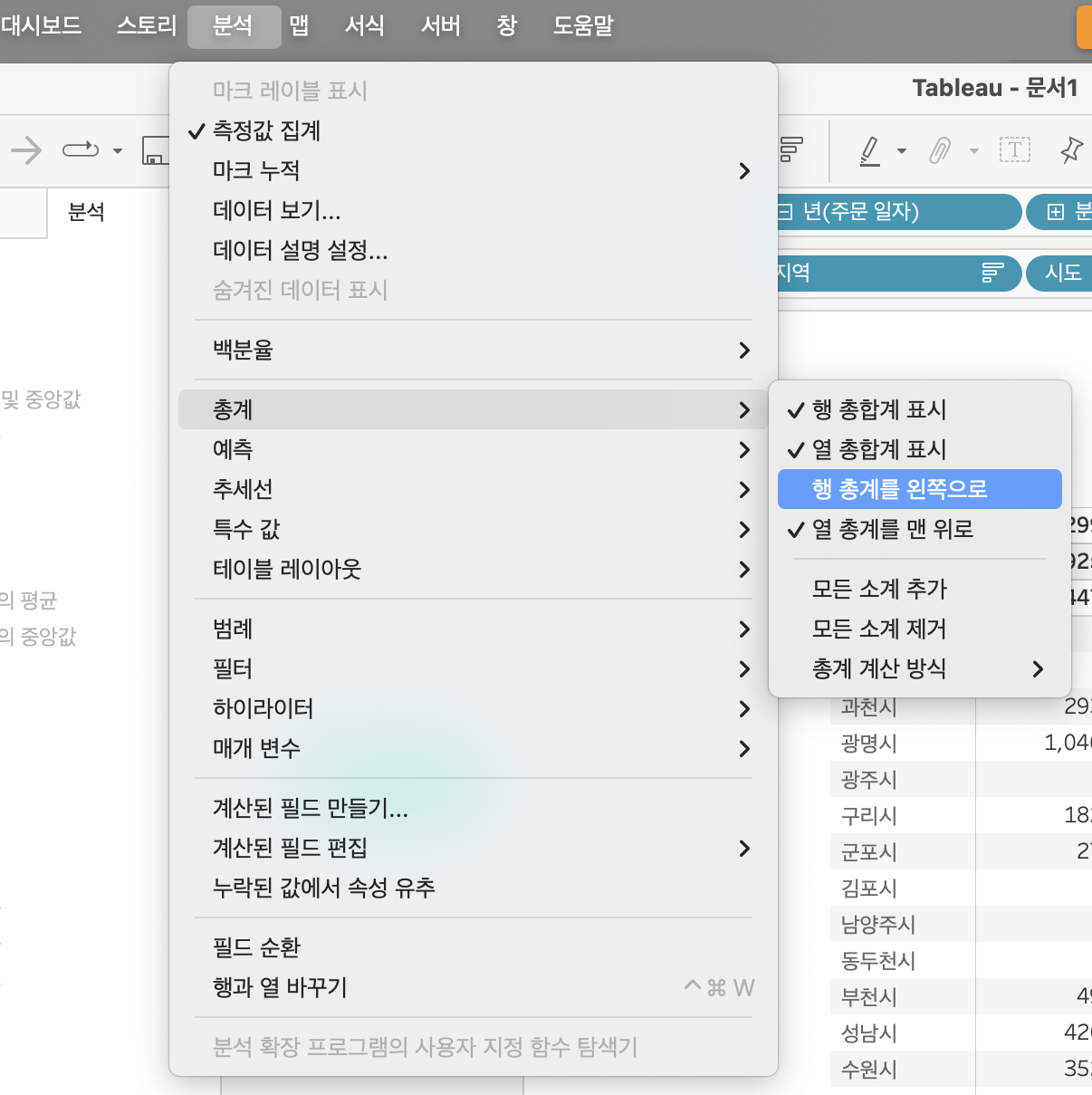Open the 서식 menu

click(365, 25)
